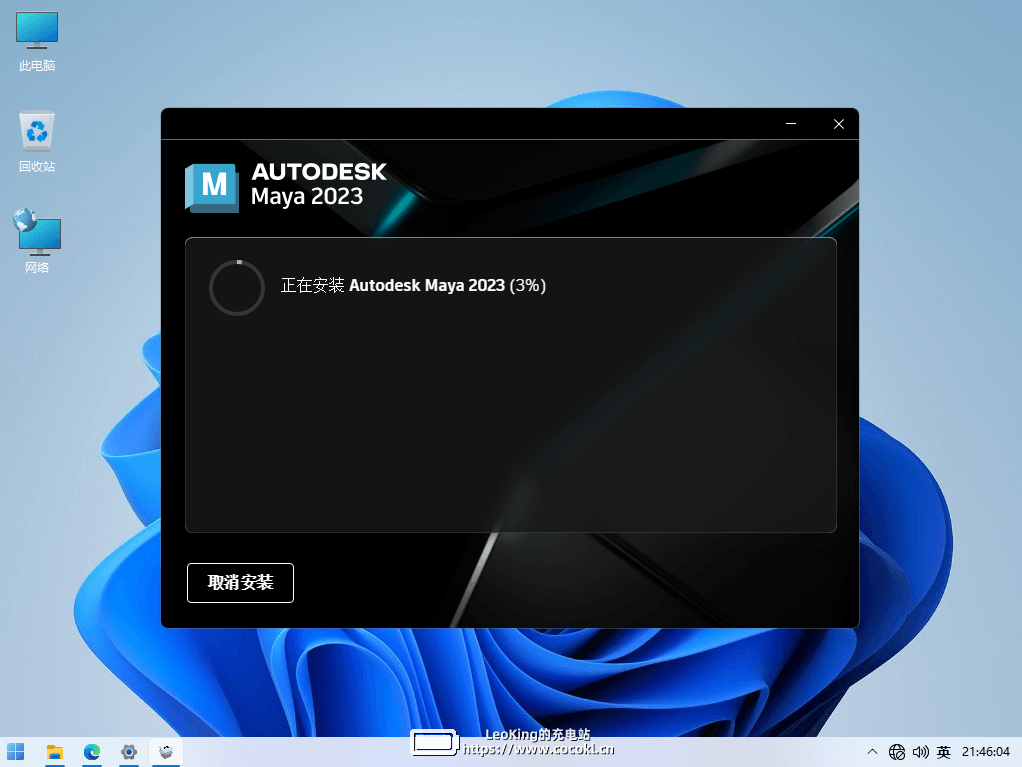This screenshot has width=1022, height=767.
Task: Select the Recycle Bin (回收站) desktop icon
Action: coord(37,141)
